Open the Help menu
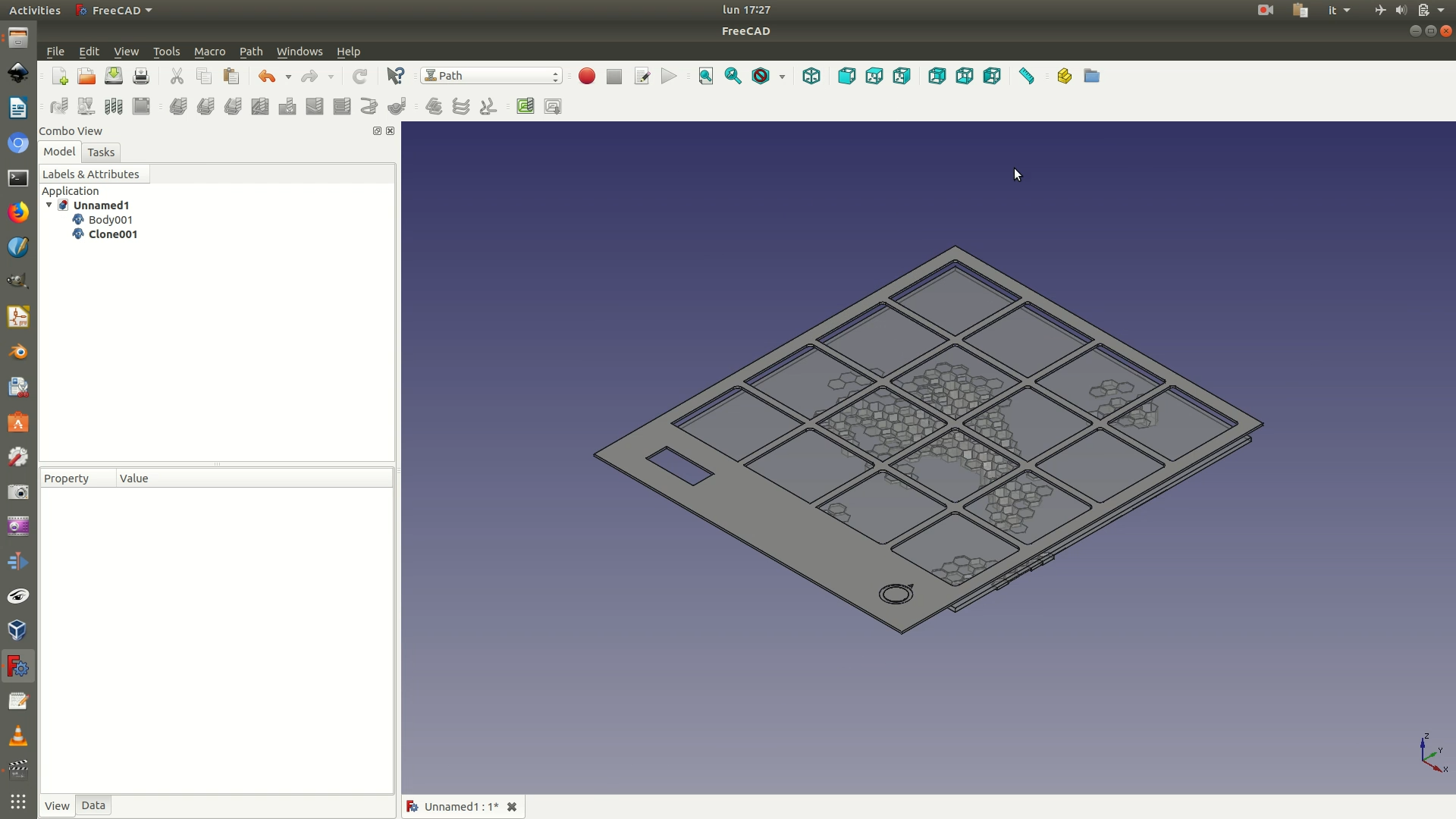Screen dimensions: 1456x819 point(348,52)
